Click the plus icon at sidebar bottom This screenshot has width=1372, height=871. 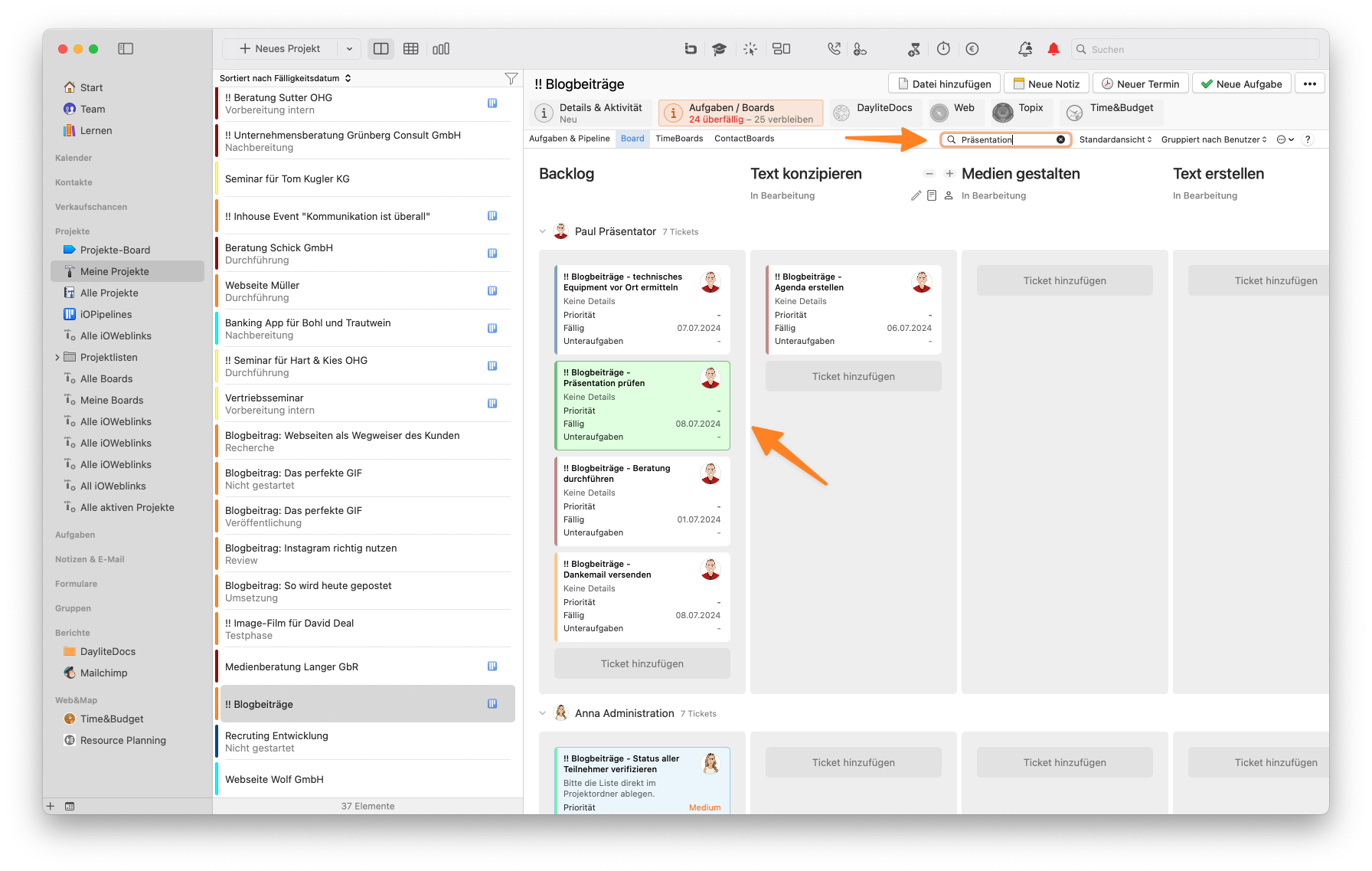[x=51, y=806]
